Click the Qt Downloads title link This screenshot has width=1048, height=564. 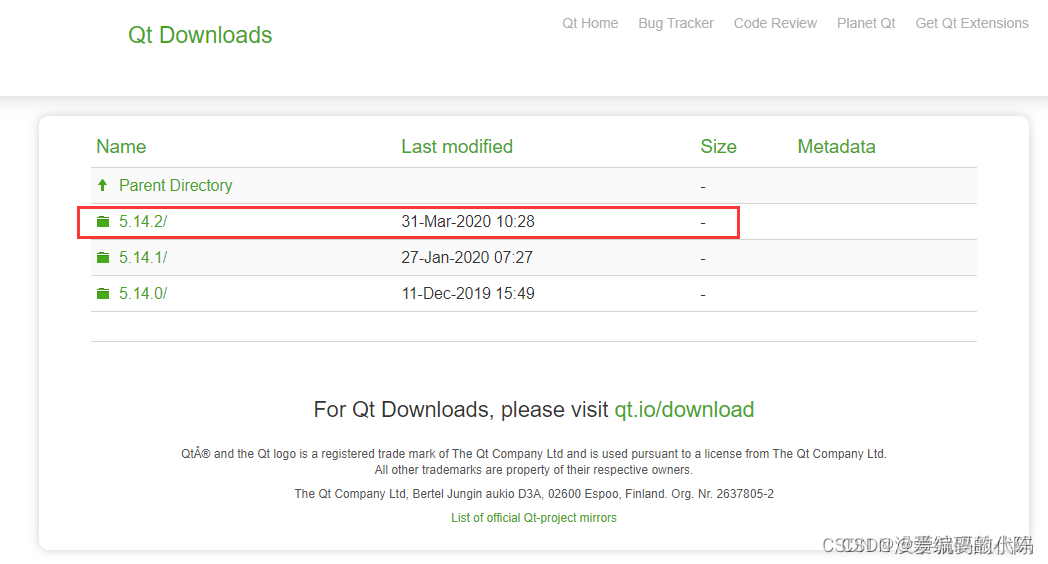point(200,35)
